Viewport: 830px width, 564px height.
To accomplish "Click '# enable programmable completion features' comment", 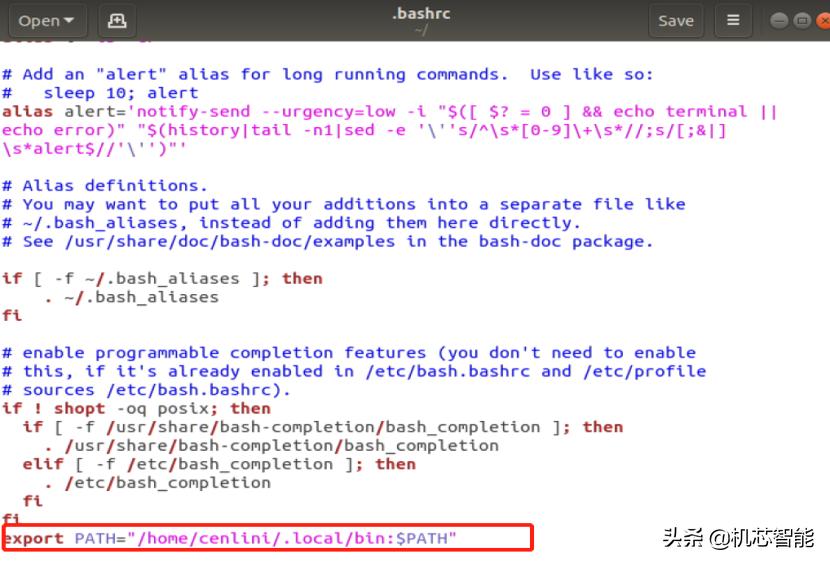I will [x=349, y=353].
